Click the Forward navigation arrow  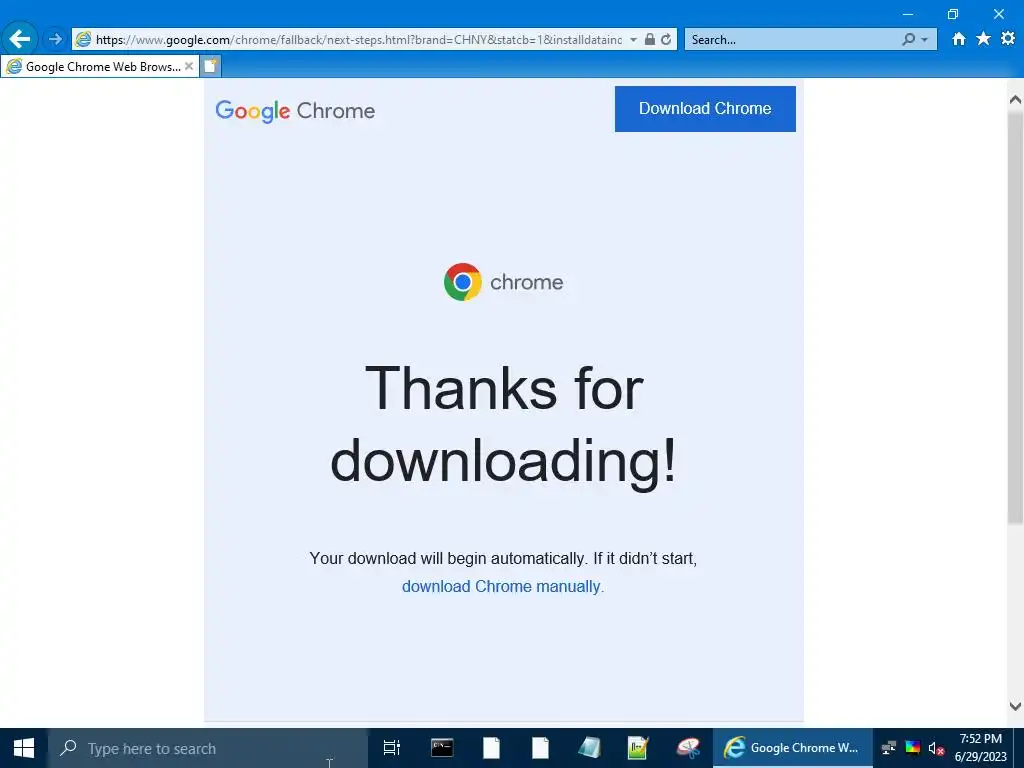[55, 39]
